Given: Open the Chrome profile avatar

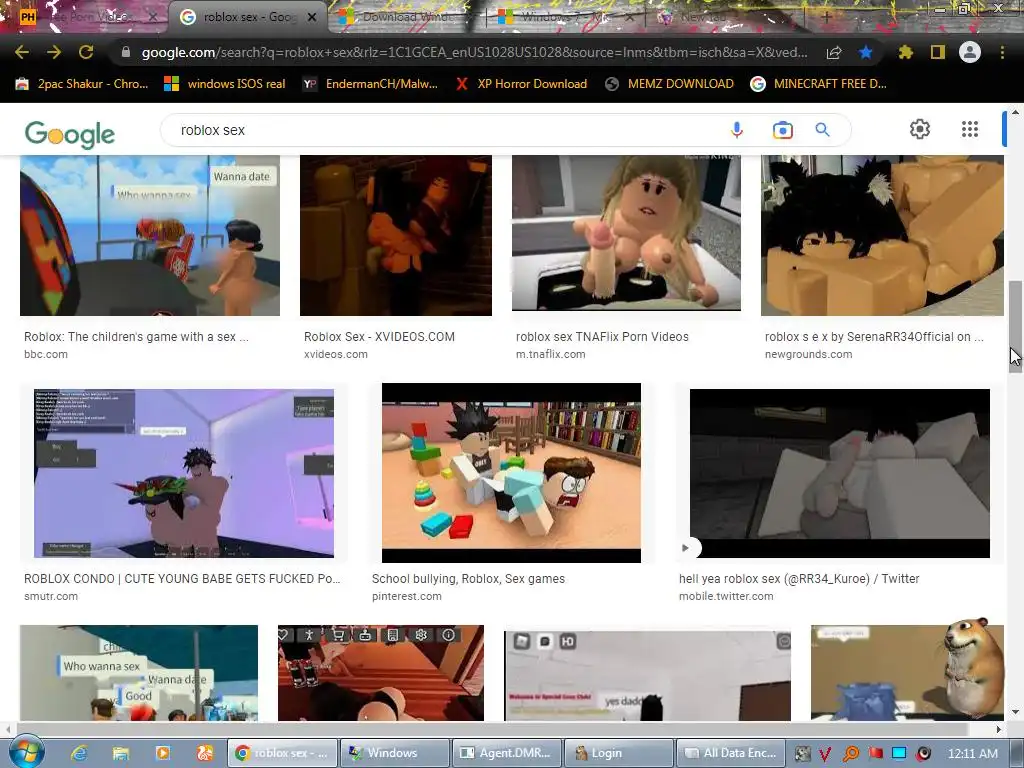Looking at the screenshot, I should (x=970, y=52).
